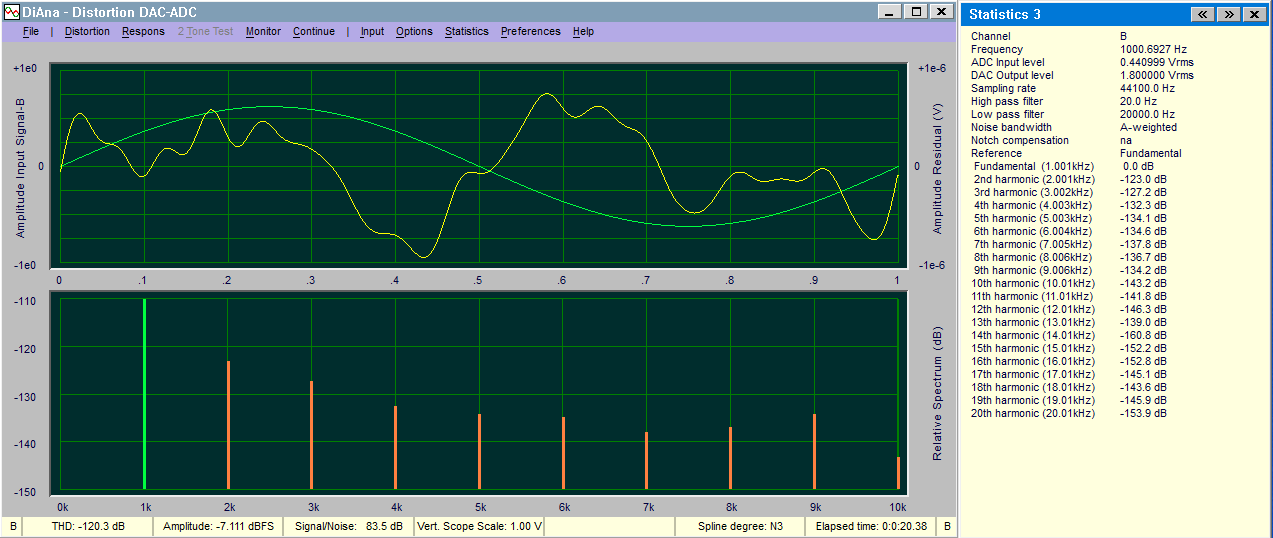
Task: Click the Signal/Noise: 83.5 dB status field
Action: click(348, 526)
